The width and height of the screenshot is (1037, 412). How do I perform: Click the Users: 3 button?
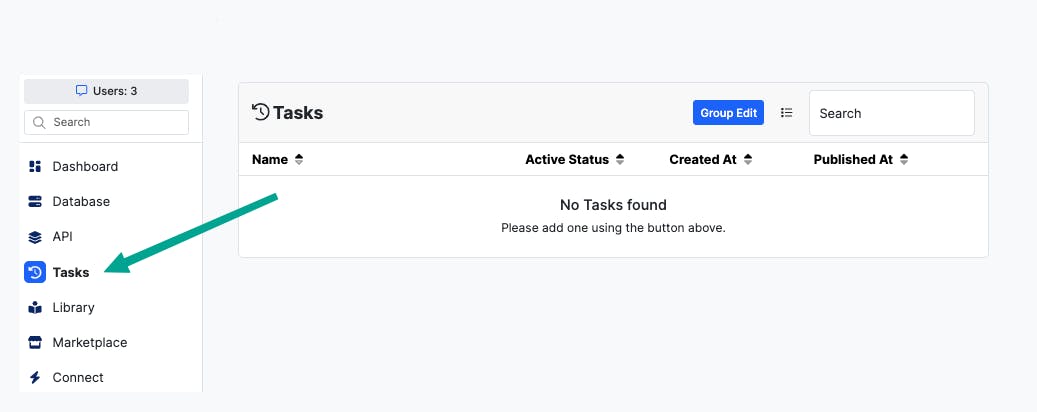(x=106, y=91)
